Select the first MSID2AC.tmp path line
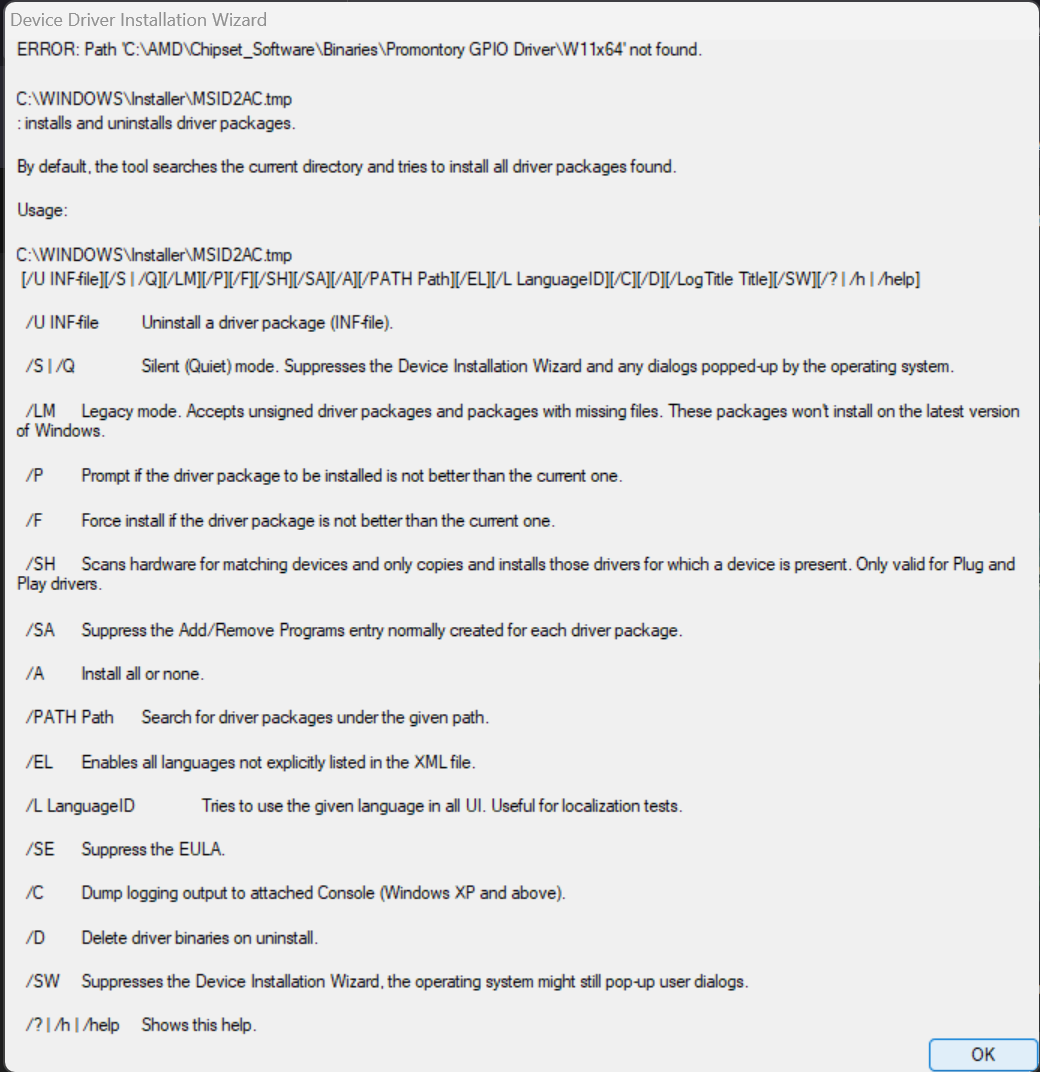Viewport: 1040px width, 1072px height. (x=154, y=99)
